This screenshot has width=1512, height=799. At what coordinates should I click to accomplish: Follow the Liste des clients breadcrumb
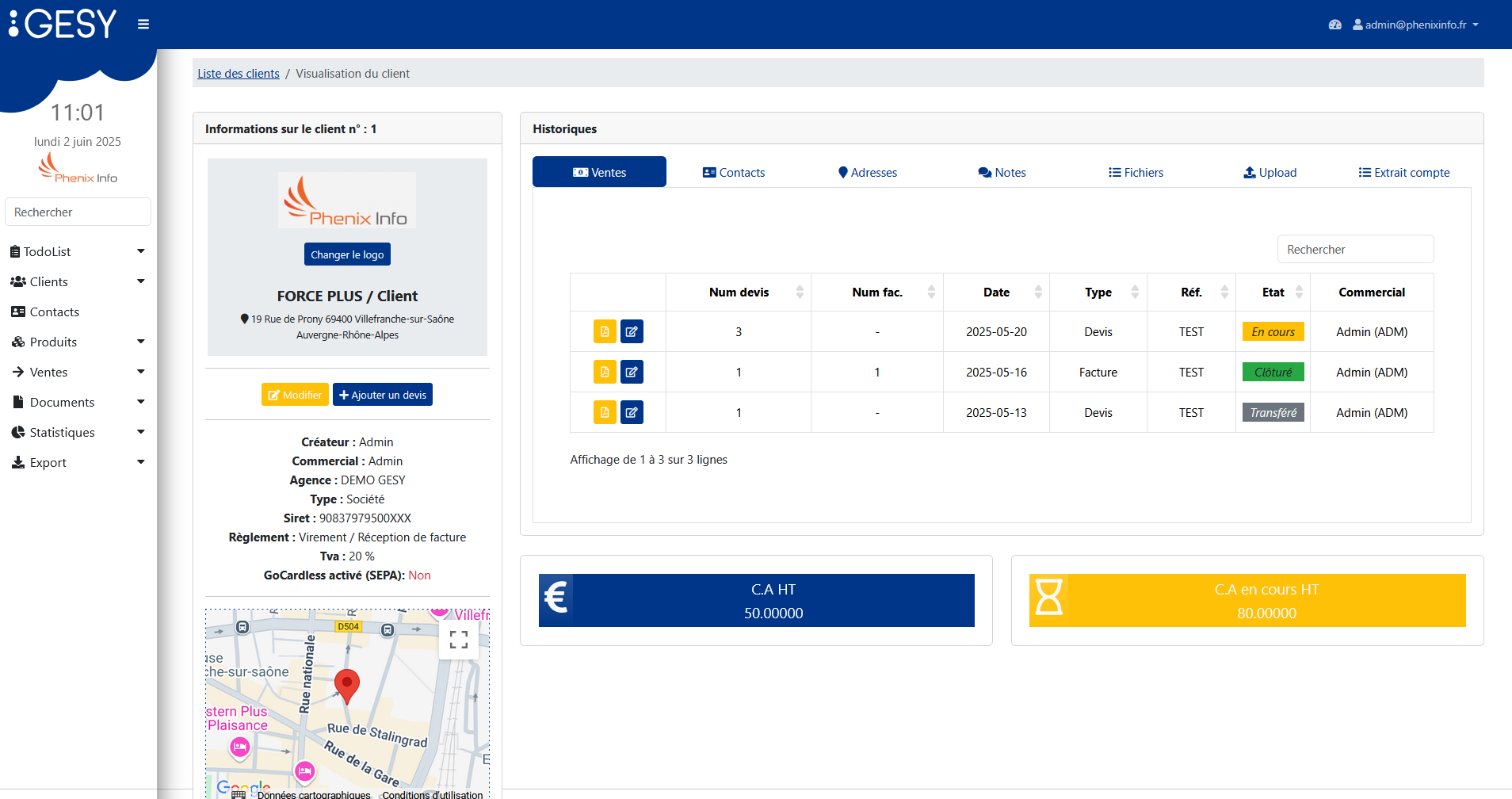239,74
